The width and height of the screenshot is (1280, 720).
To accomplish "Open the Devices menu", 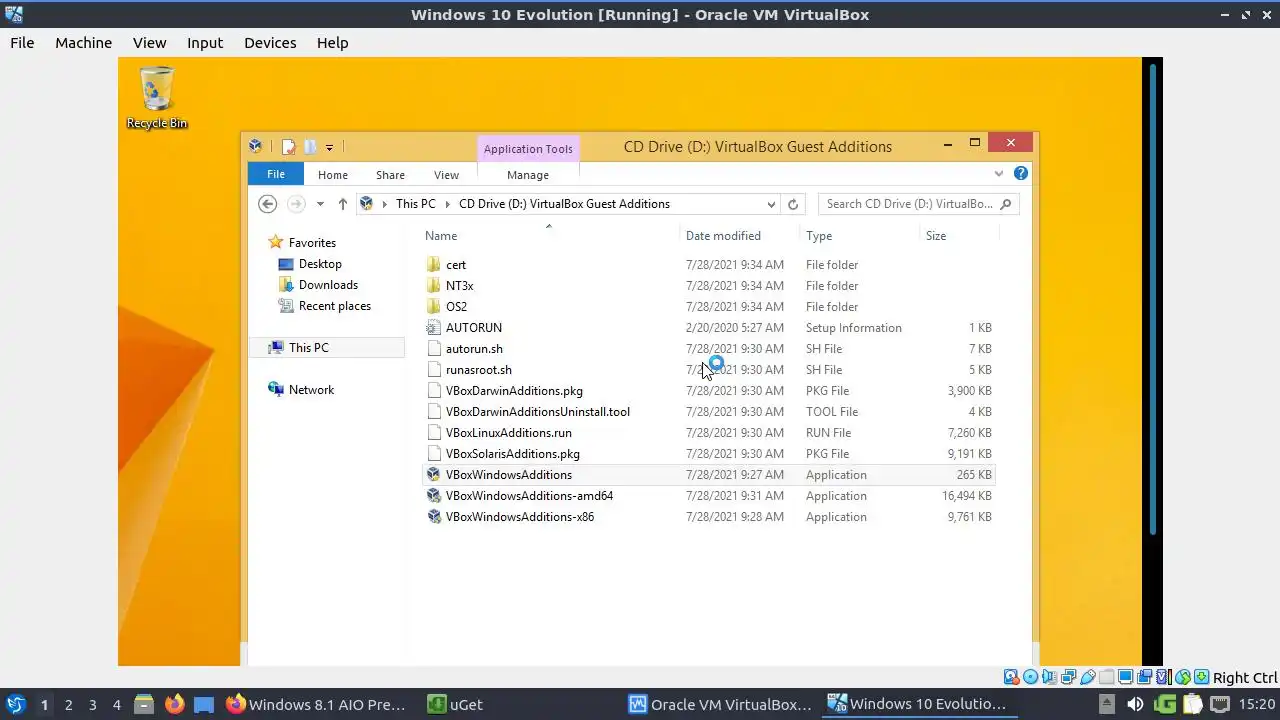I will click(x=270, y=43).
